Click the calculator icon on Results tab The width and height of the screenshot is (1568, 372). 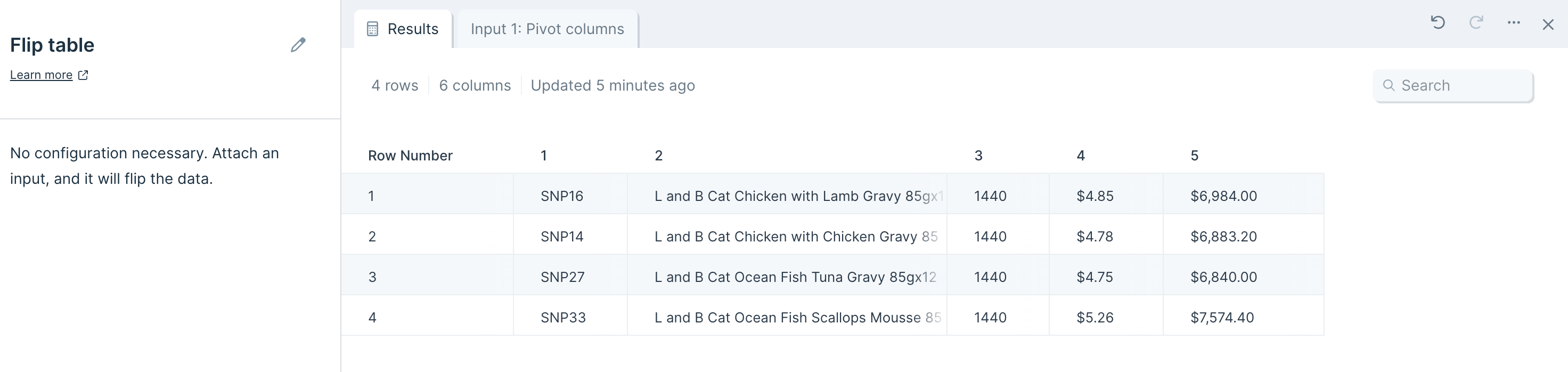pyautogui.click(x=372, y=29)
